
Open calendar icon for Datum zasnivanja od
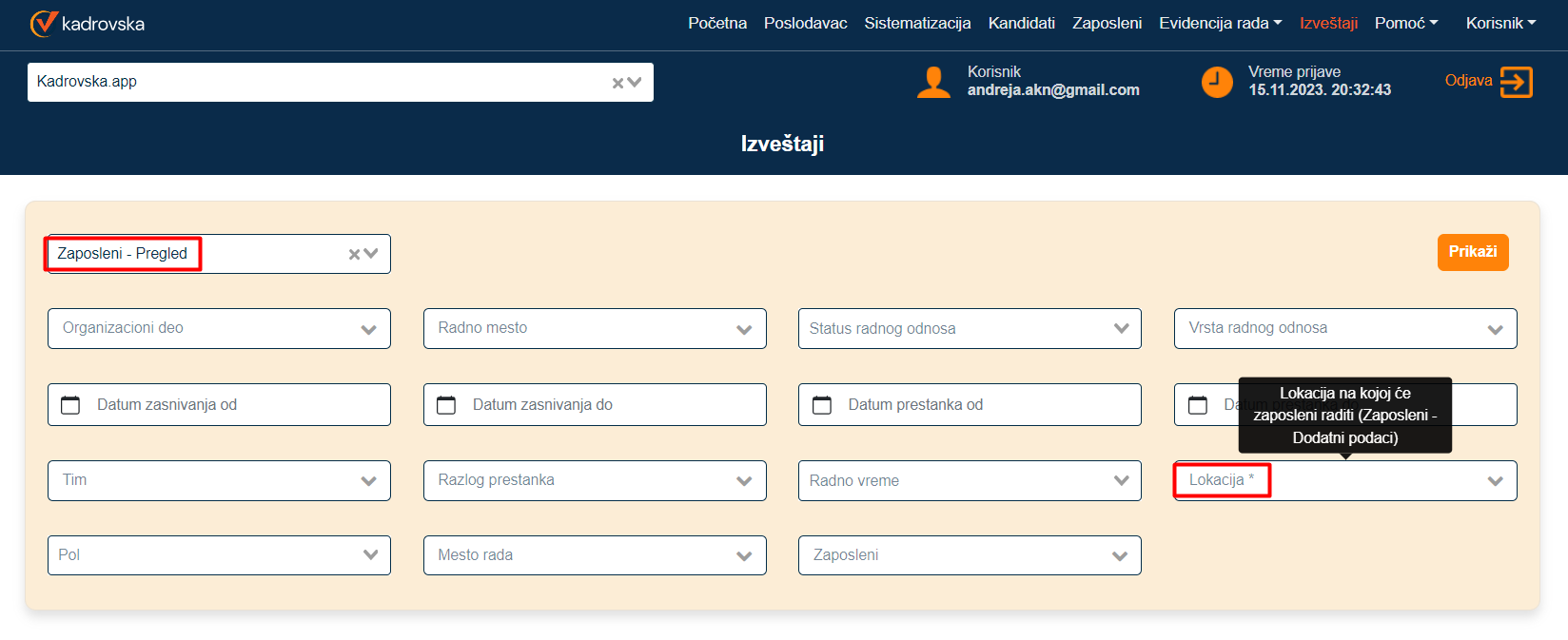[x=70, y=405]
